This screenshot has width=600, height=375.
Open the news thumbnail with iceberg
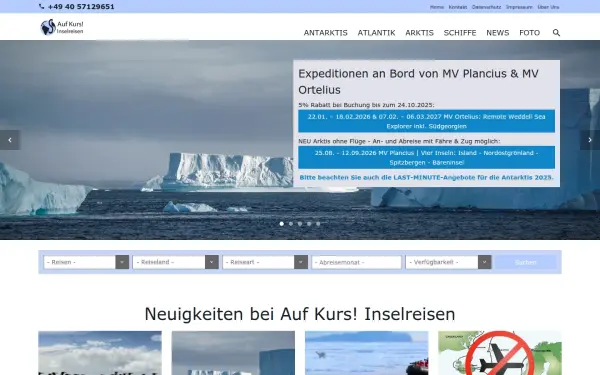[233, 353]
